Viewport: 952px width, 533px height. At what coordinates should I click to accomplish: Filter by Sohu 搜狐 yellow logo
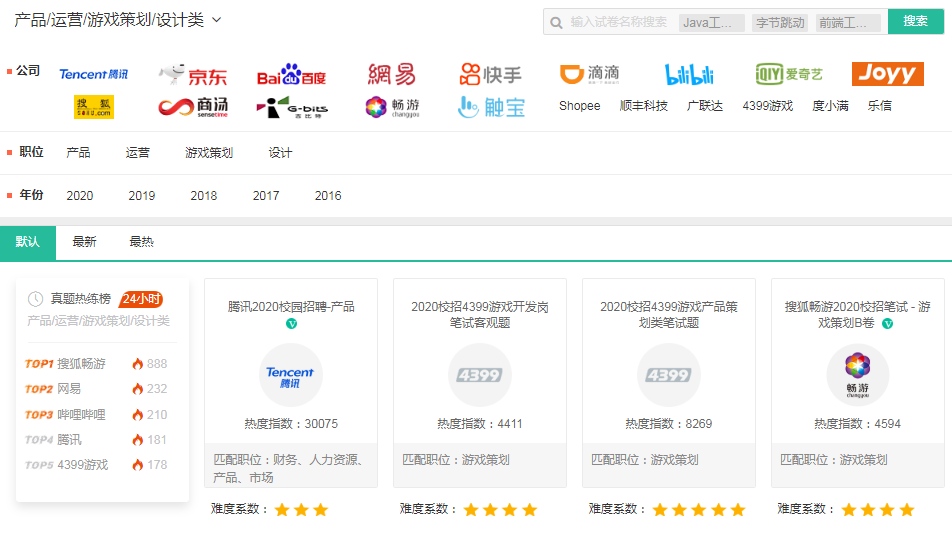point(94,107)
